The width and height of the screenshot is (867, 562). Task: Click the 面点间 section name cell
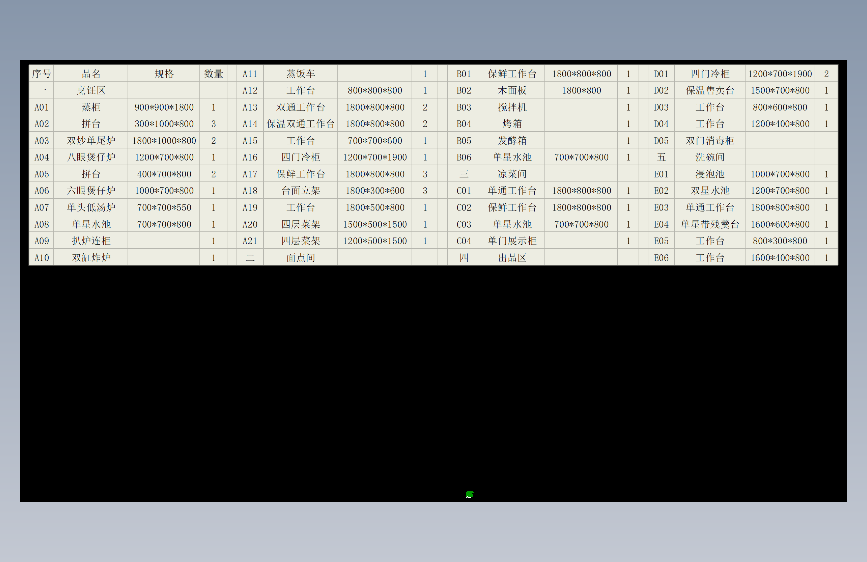300,257
